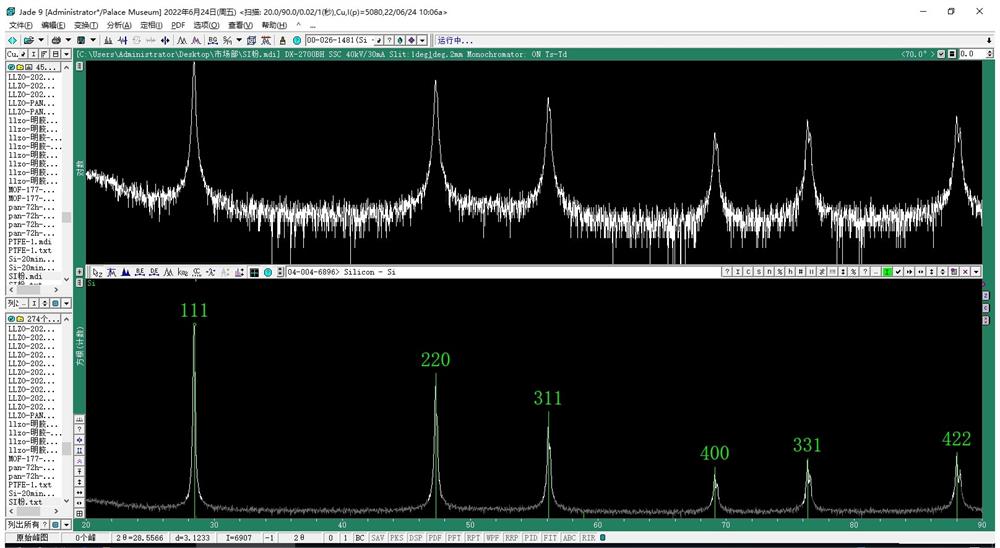Click the leftmost green arrows toolbar icon
This screenshot has height=548, width=1000.
click(10, 40)
